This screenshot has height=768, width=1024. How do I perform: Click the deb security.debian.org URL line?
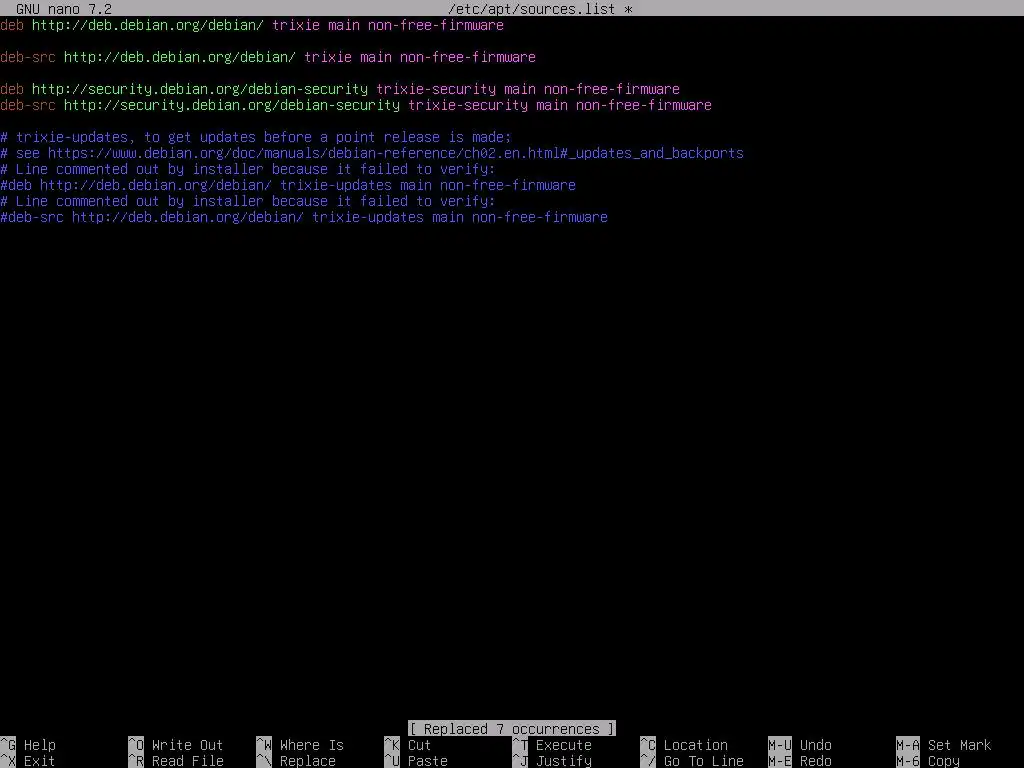click(x=340, y=89)
